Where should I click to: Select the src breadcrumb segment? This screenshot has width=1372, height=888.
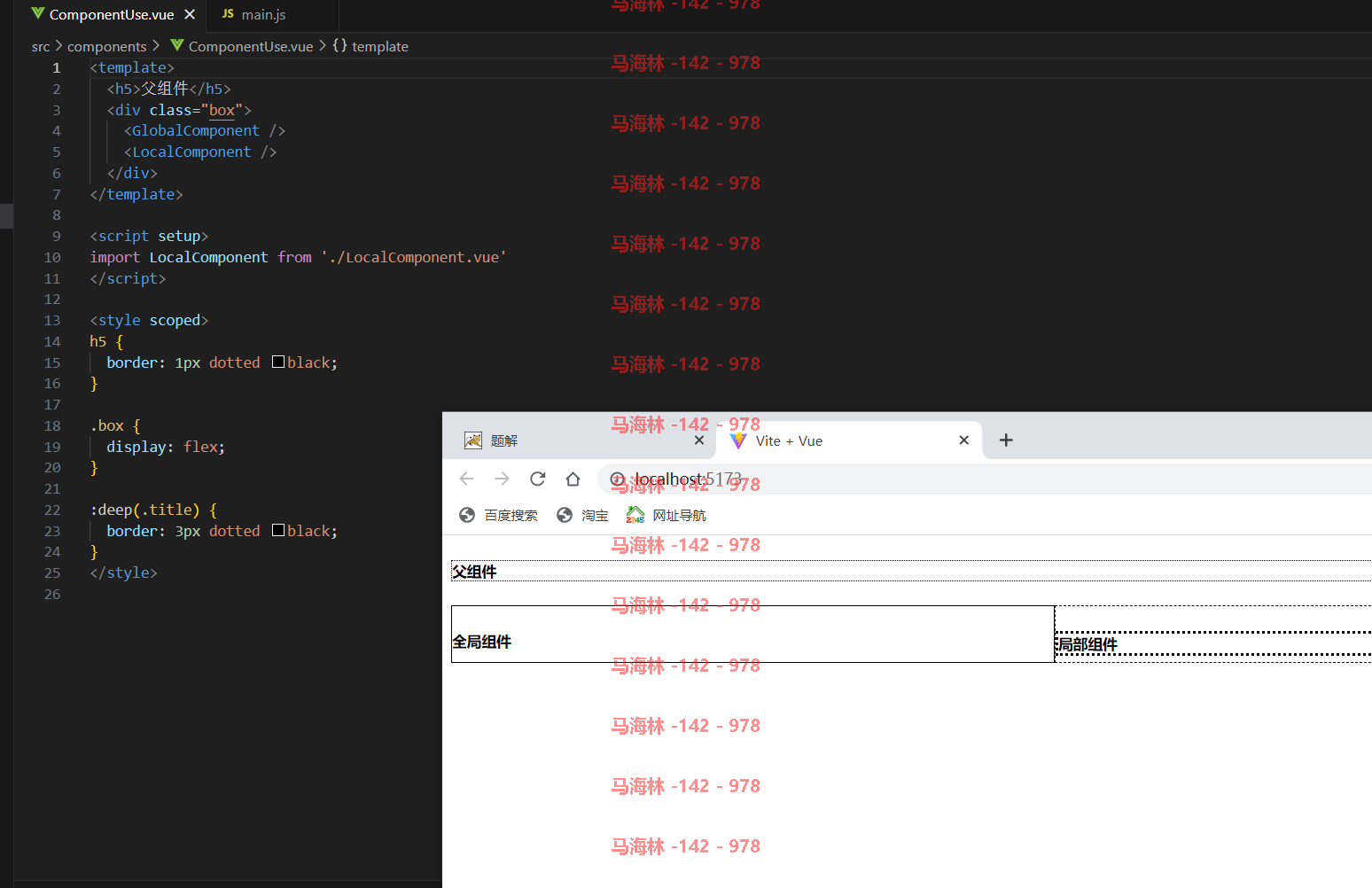(41, 46)
